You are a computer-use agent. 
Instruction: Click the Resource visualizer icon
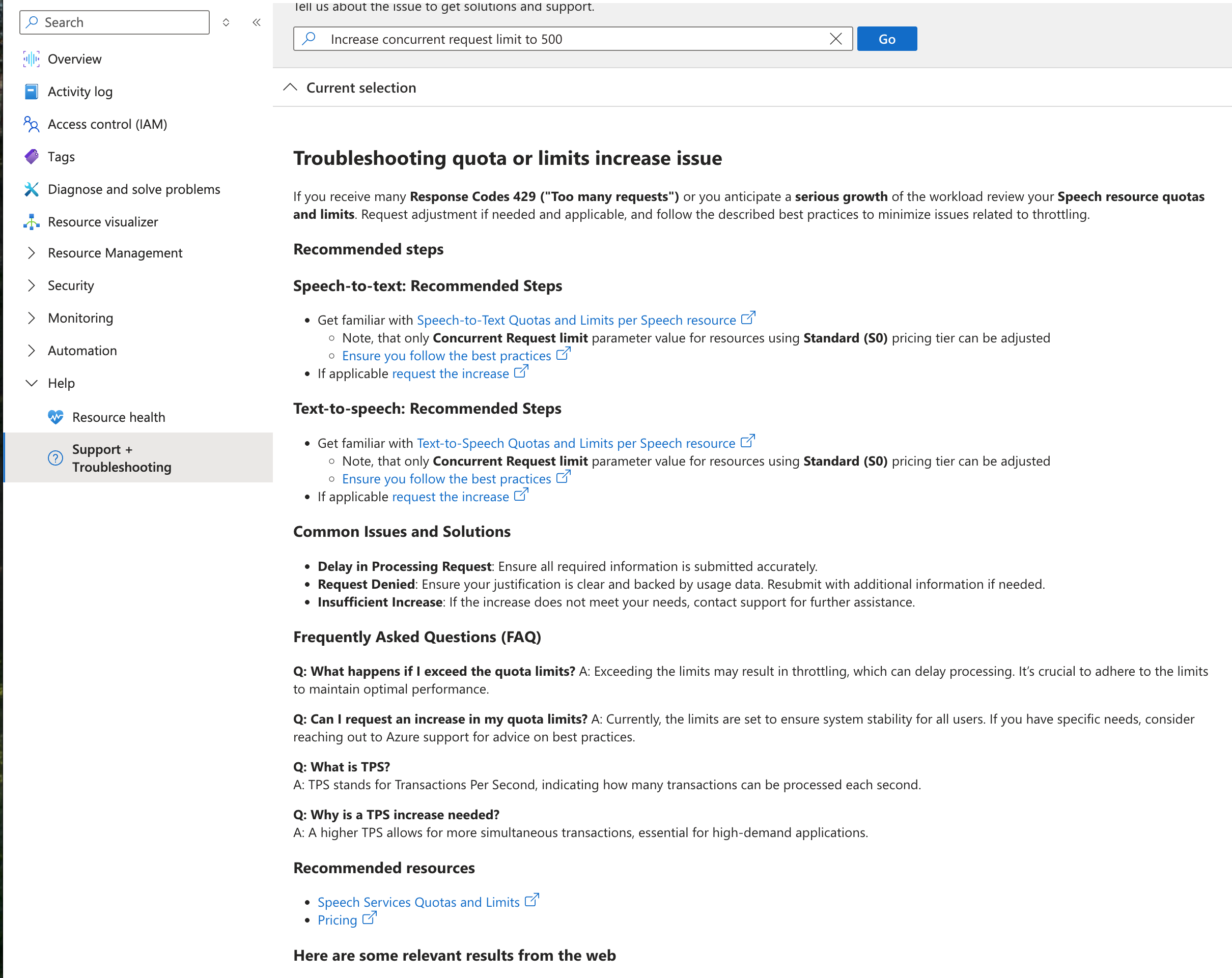point(32,222)
